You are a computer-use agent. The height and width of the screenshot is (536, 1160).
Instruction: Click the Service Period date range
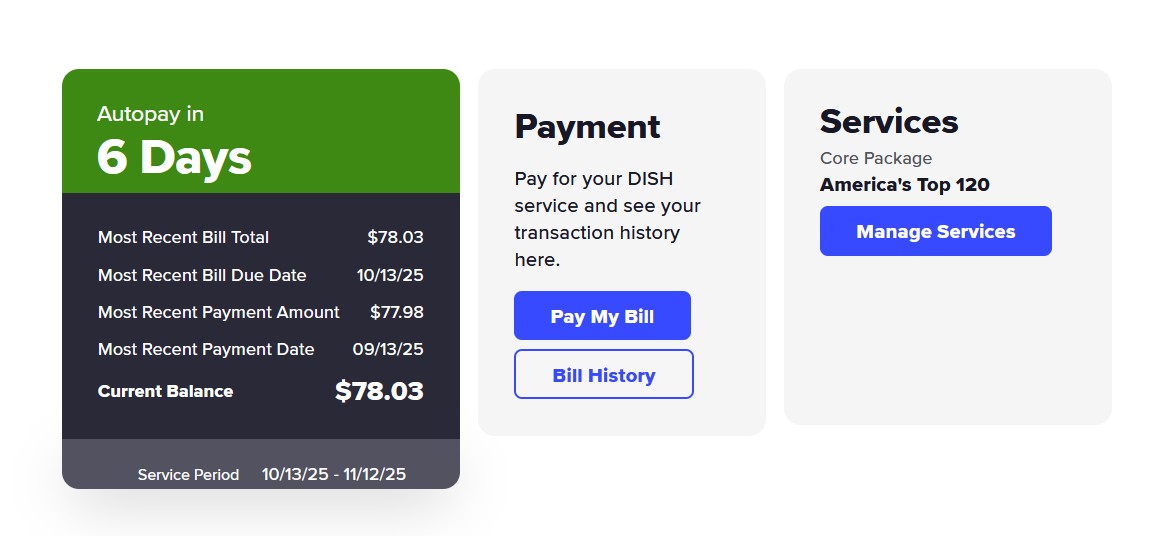tap(334, 474)
